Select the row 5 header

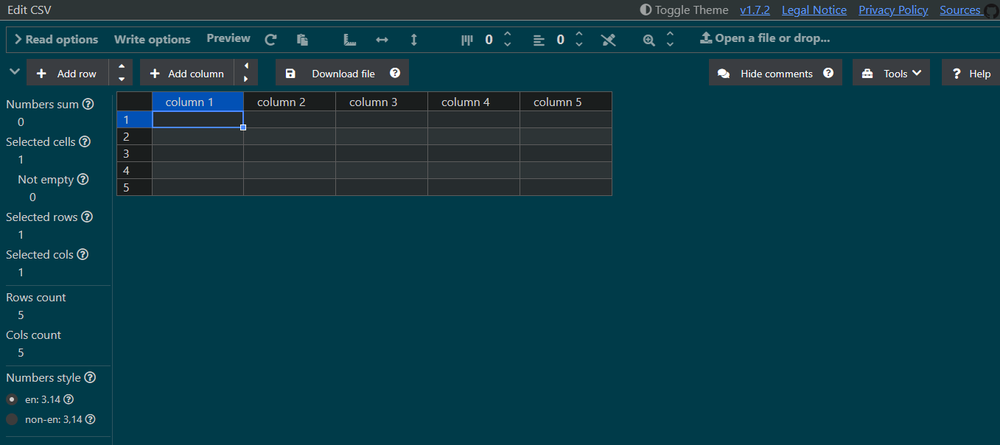pos(135,187)
